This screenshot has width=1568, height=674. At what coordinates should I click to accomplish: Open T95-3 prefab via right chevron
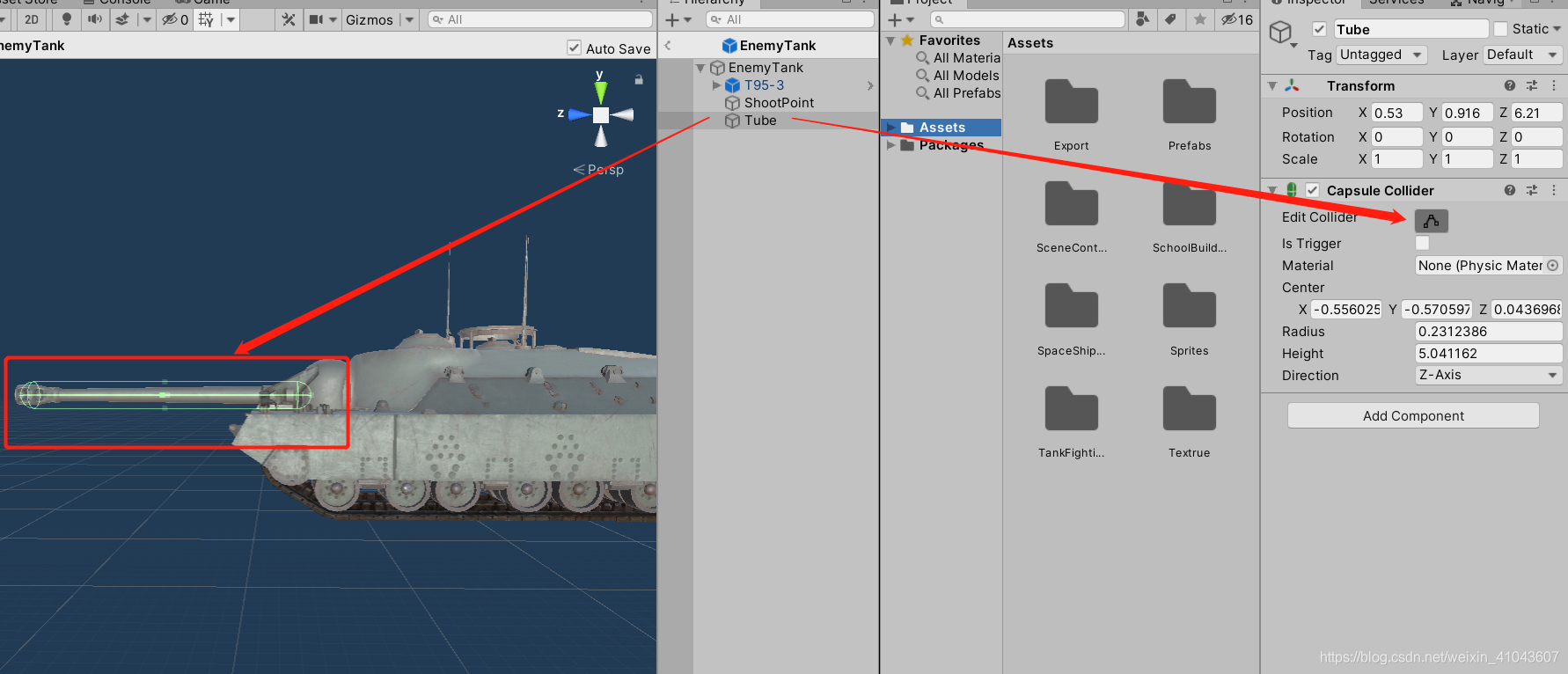point(870,85)
